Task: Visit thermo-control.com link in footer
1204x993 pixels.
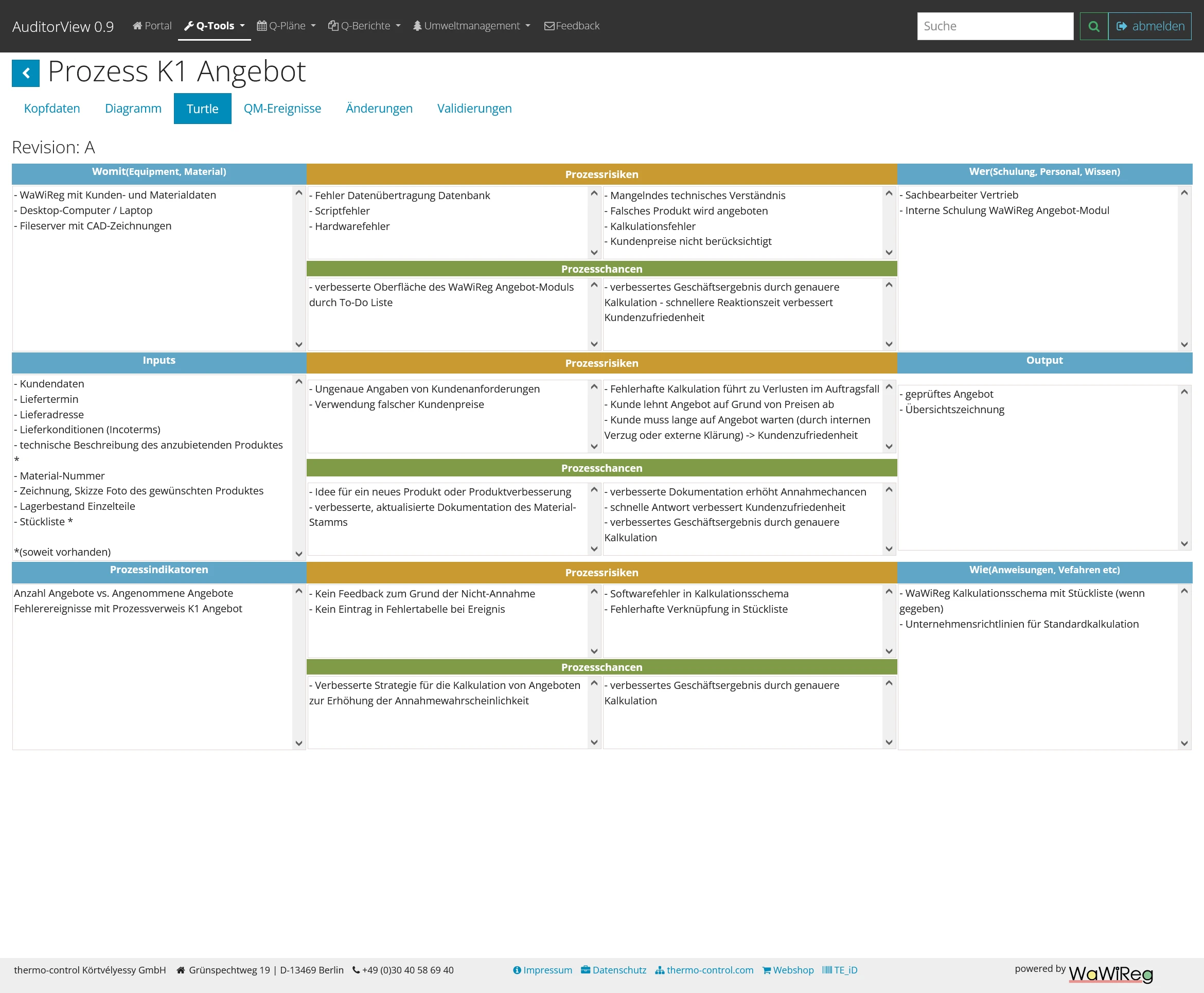Action: (x=704, y=970)
